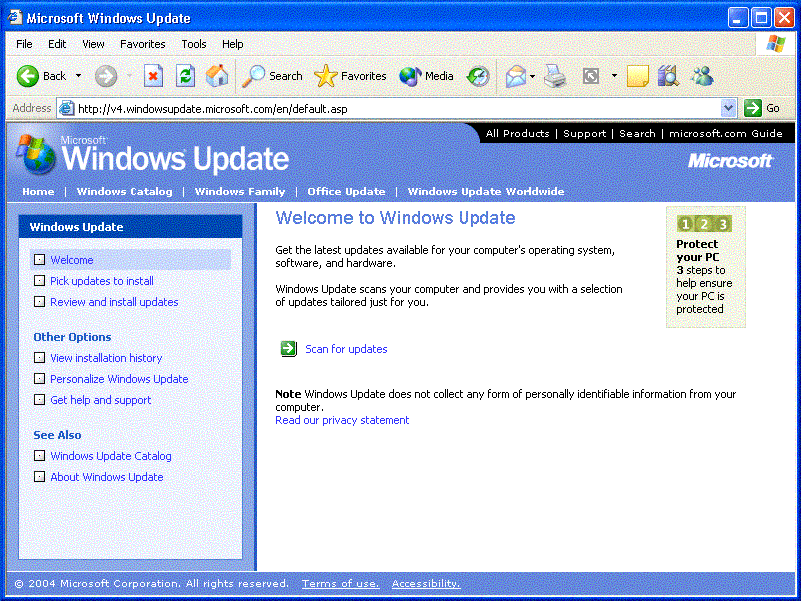Open the View menu
Image resolution: width=801 pixels, height=601 pixels.
[93, 44]
